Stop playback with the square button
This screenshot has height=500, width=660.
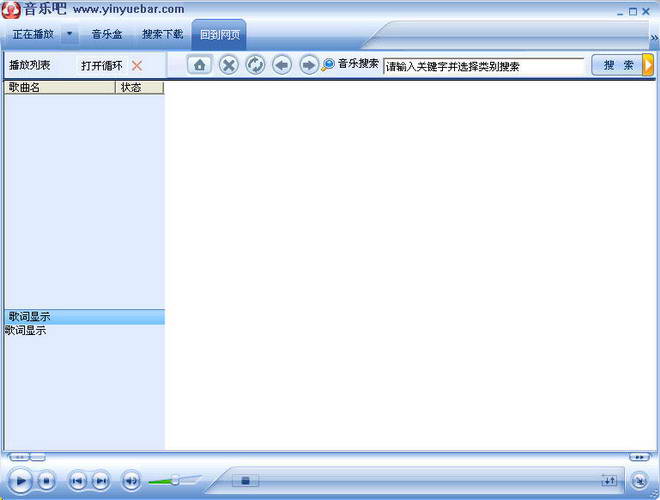(x=46, y=481)
